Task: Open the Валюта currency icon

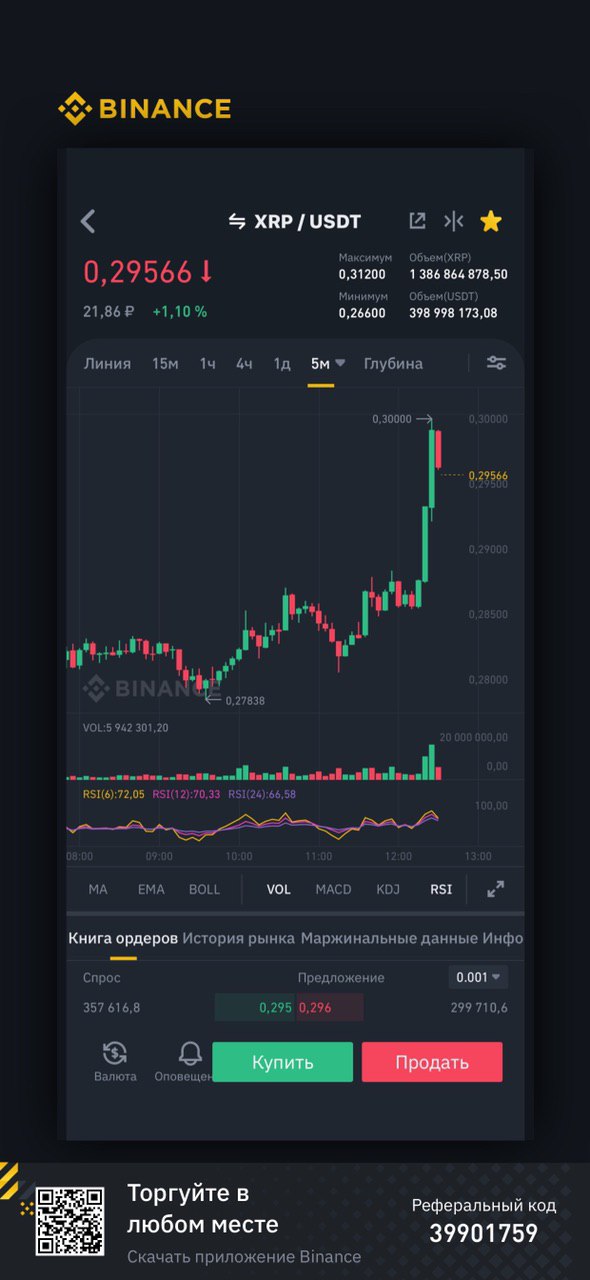Action: click(115, 1062)
